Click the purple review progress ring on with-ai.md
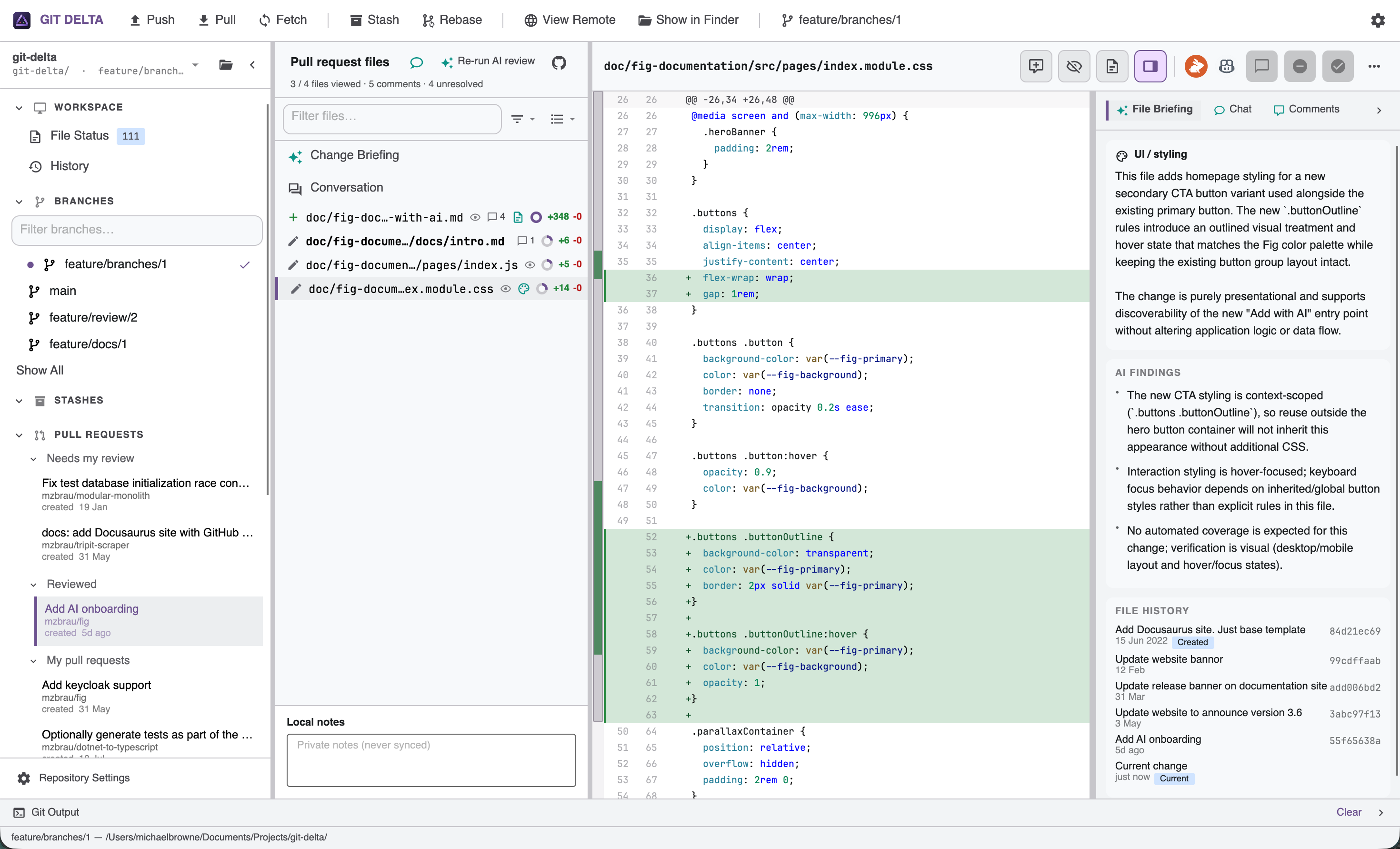 tap(536, 217)
